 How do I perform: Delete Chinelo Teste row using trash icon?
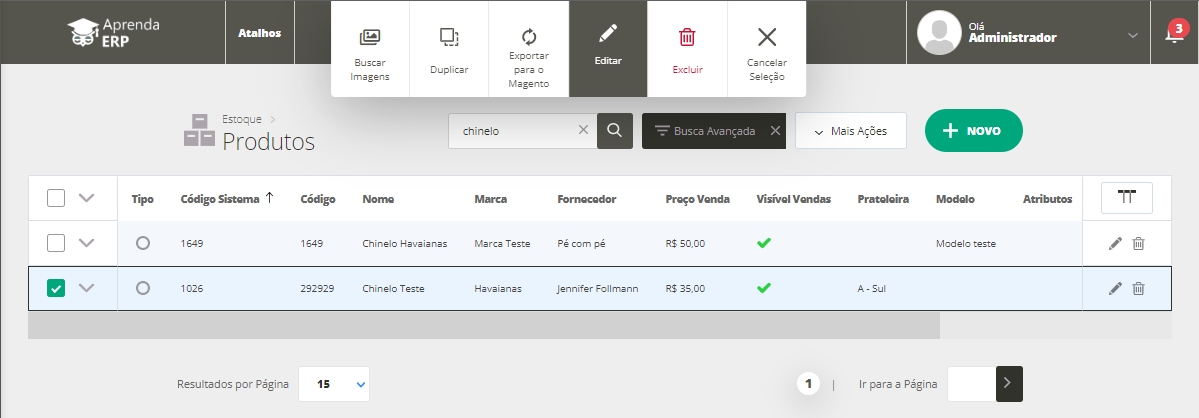pyautogui.click(x=1138, y=289)
